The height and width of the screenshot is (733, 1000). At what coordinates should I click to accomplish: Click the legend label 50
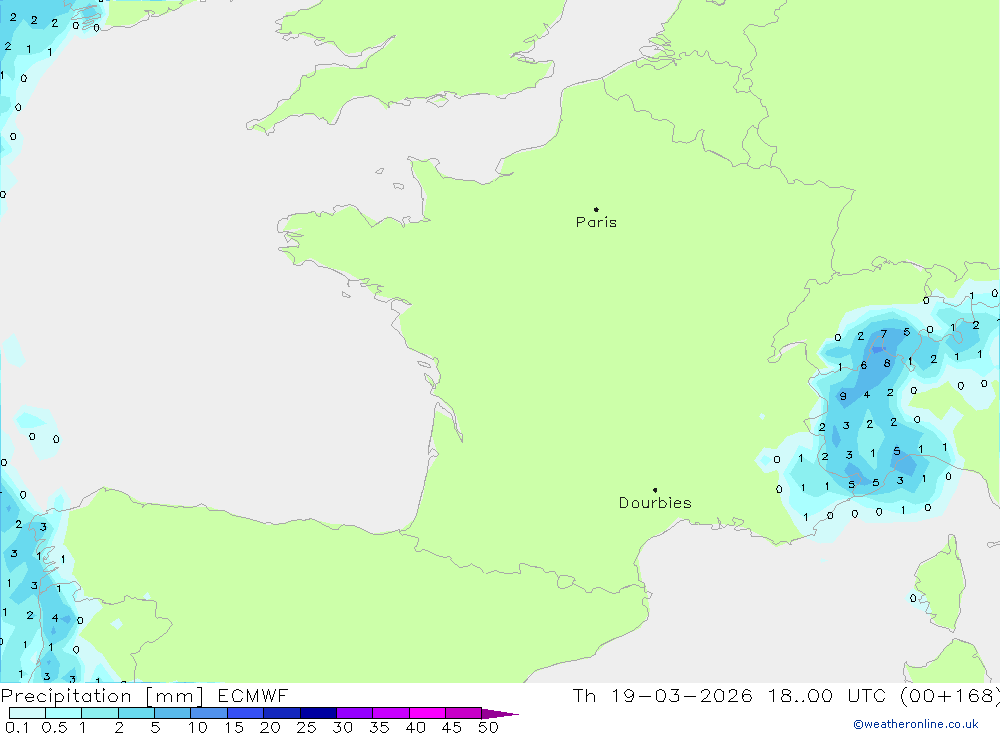point(488,727)
